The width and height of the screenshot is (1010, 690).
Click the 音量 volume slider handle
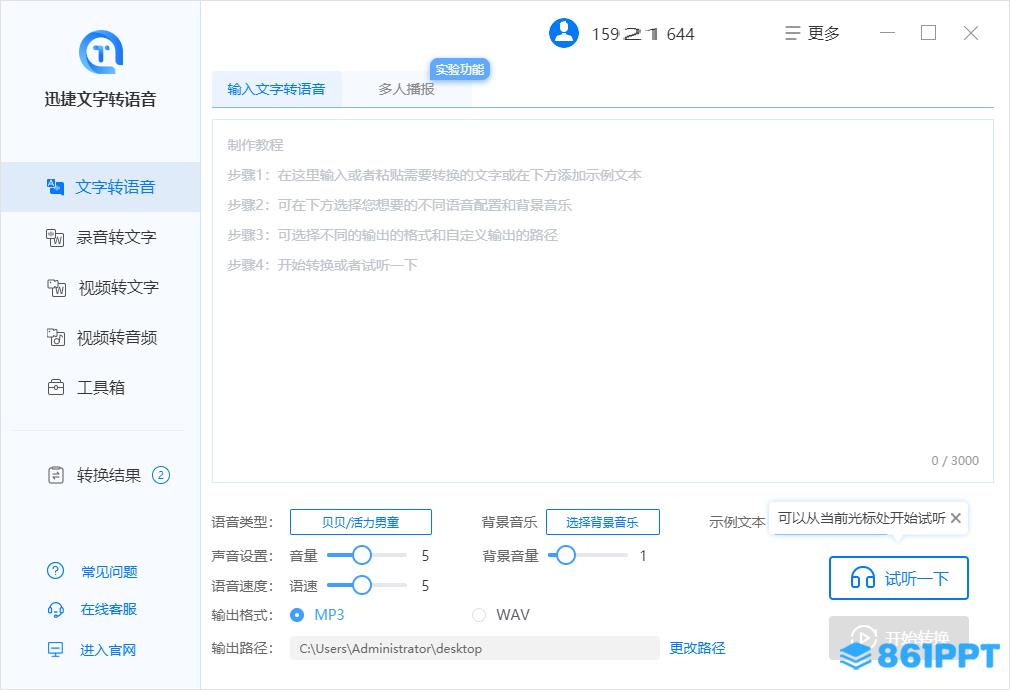click(362, 555)
